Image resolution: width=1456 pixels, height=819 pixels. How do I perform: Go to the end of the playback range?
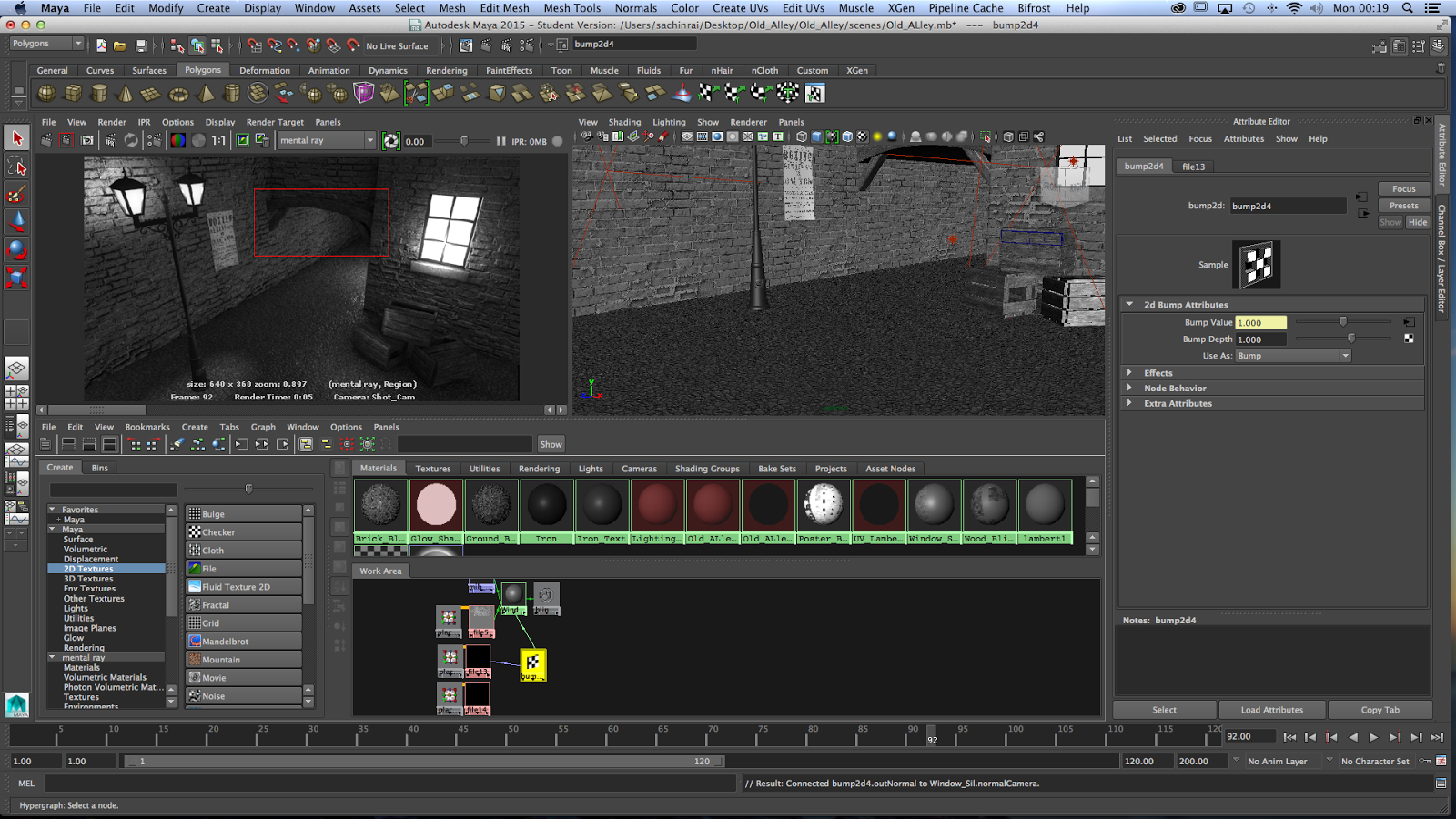[1437, 737]
